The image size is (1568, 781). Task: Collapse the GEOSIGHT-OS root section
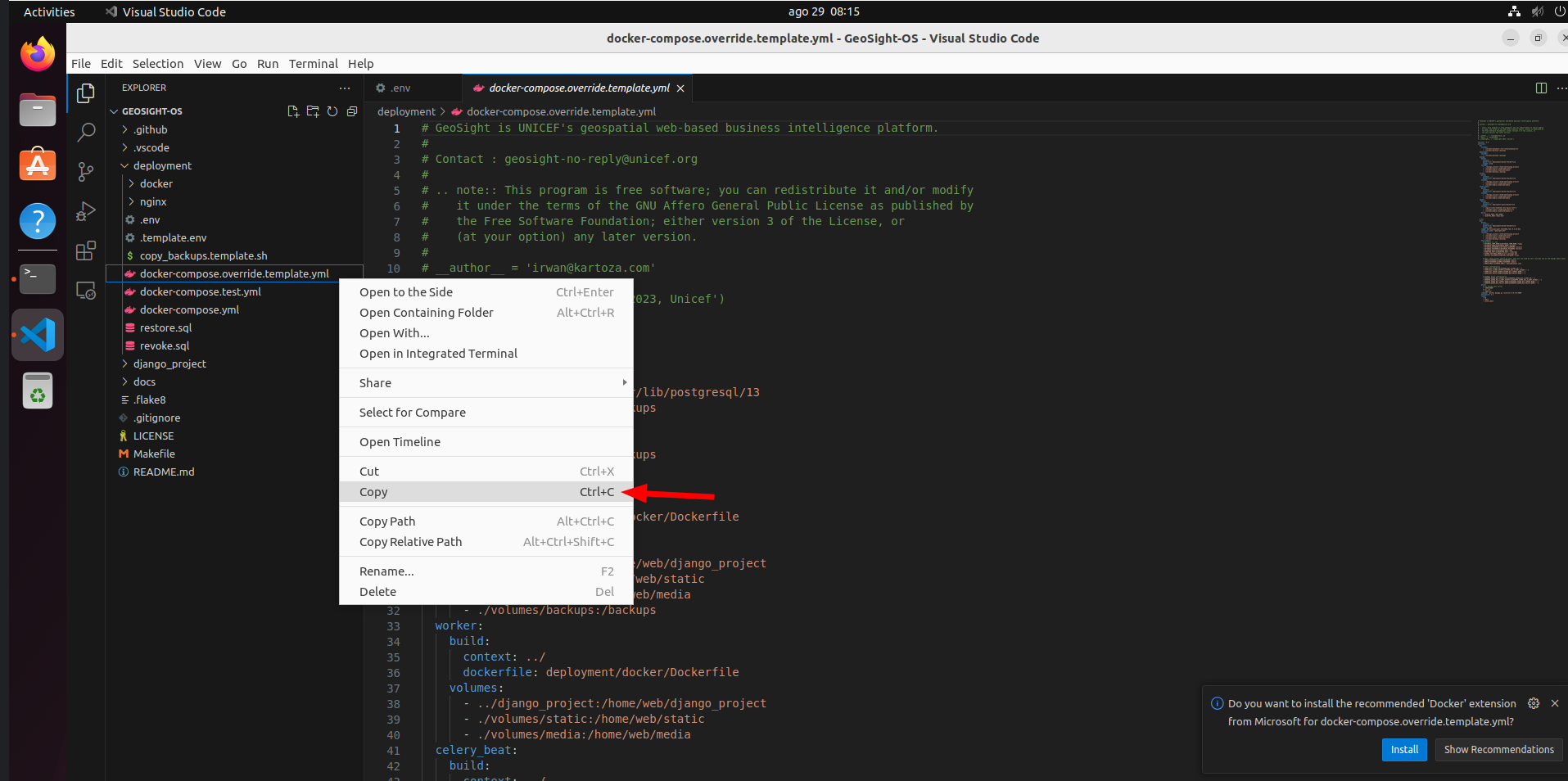point(151,111)
